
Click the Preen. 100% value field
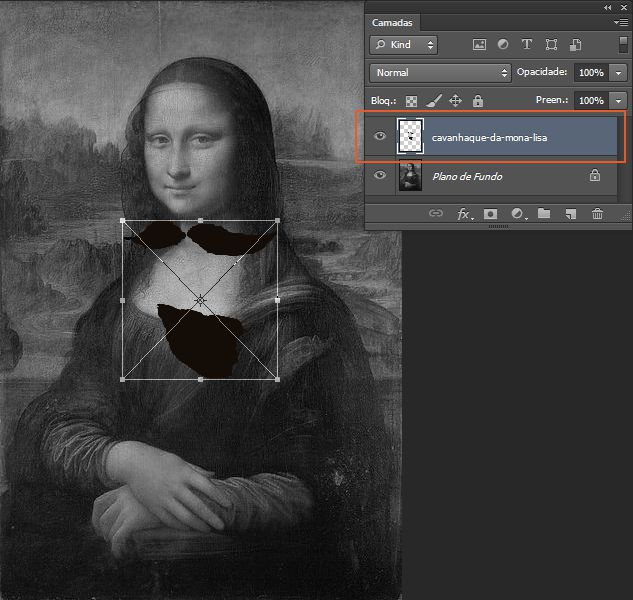592,101
